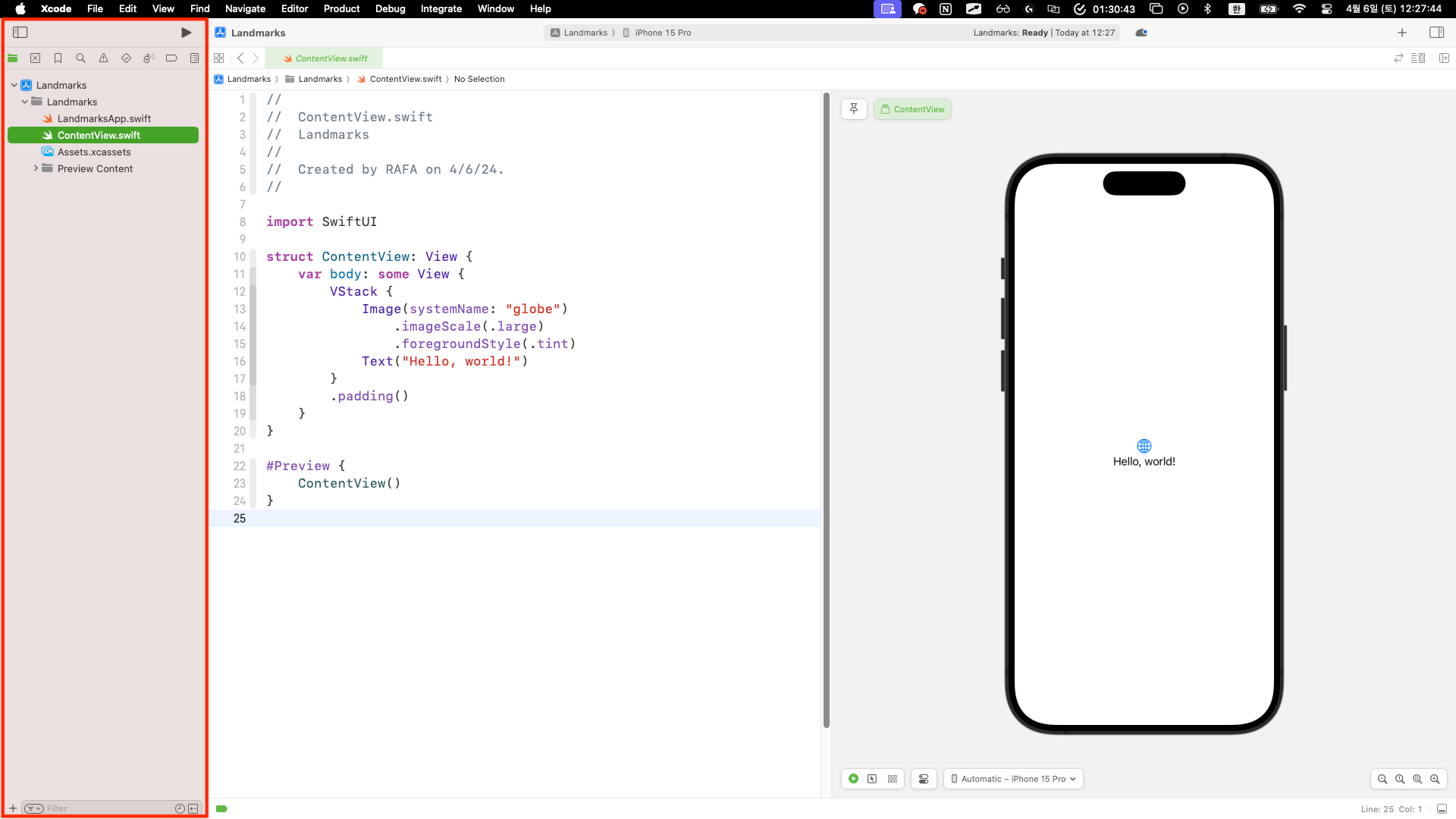The height and width of the screenshot is (819, 1456).
Task: Open the source control navigator
Action: [36, 58]
